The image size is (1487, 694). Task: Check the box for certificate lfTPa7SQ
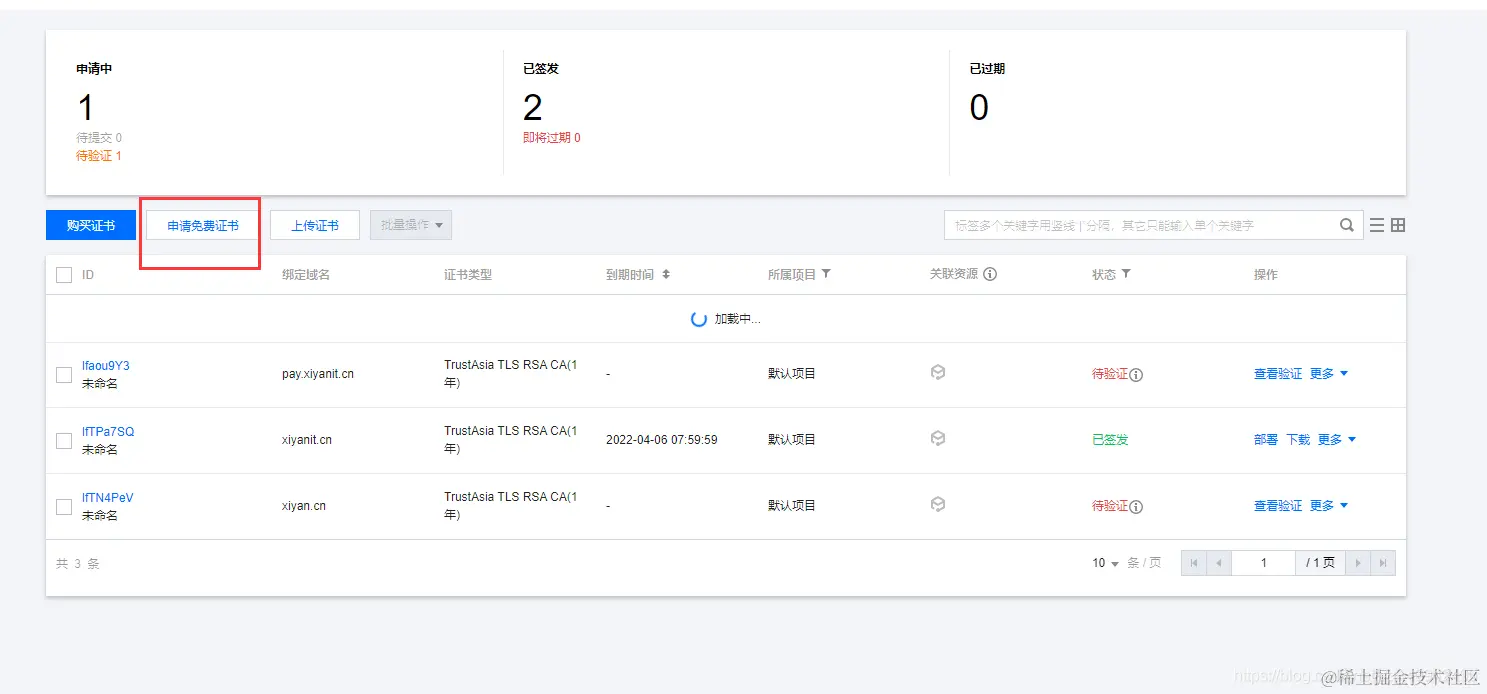coord(64,441)
